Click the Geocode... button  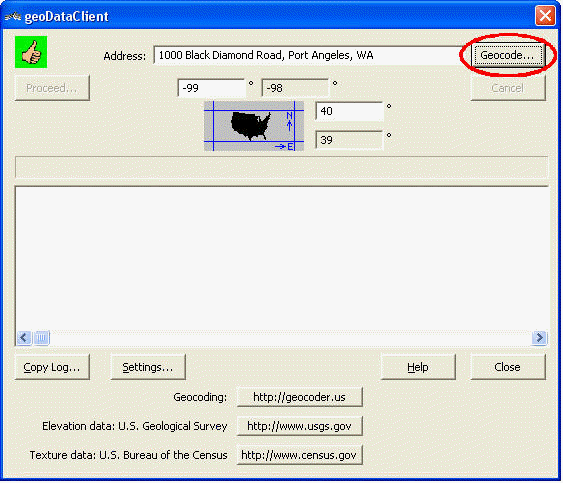(507, 55)
